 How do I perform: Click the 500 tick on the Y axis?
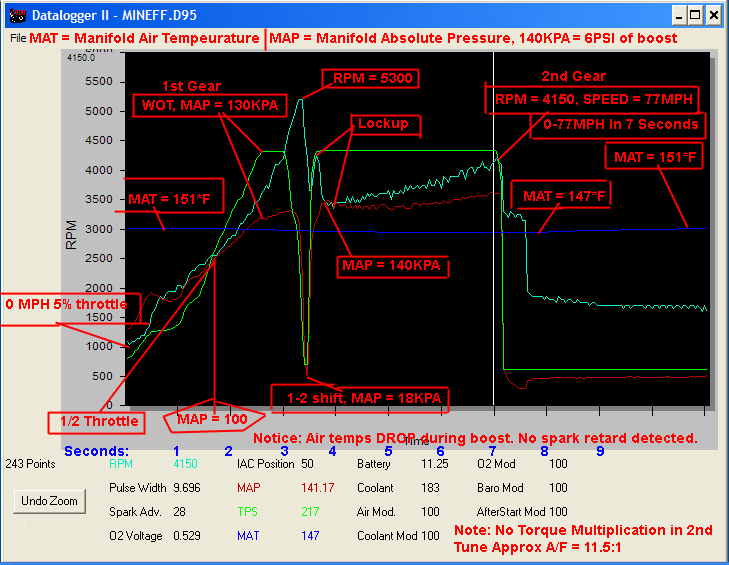102,376
